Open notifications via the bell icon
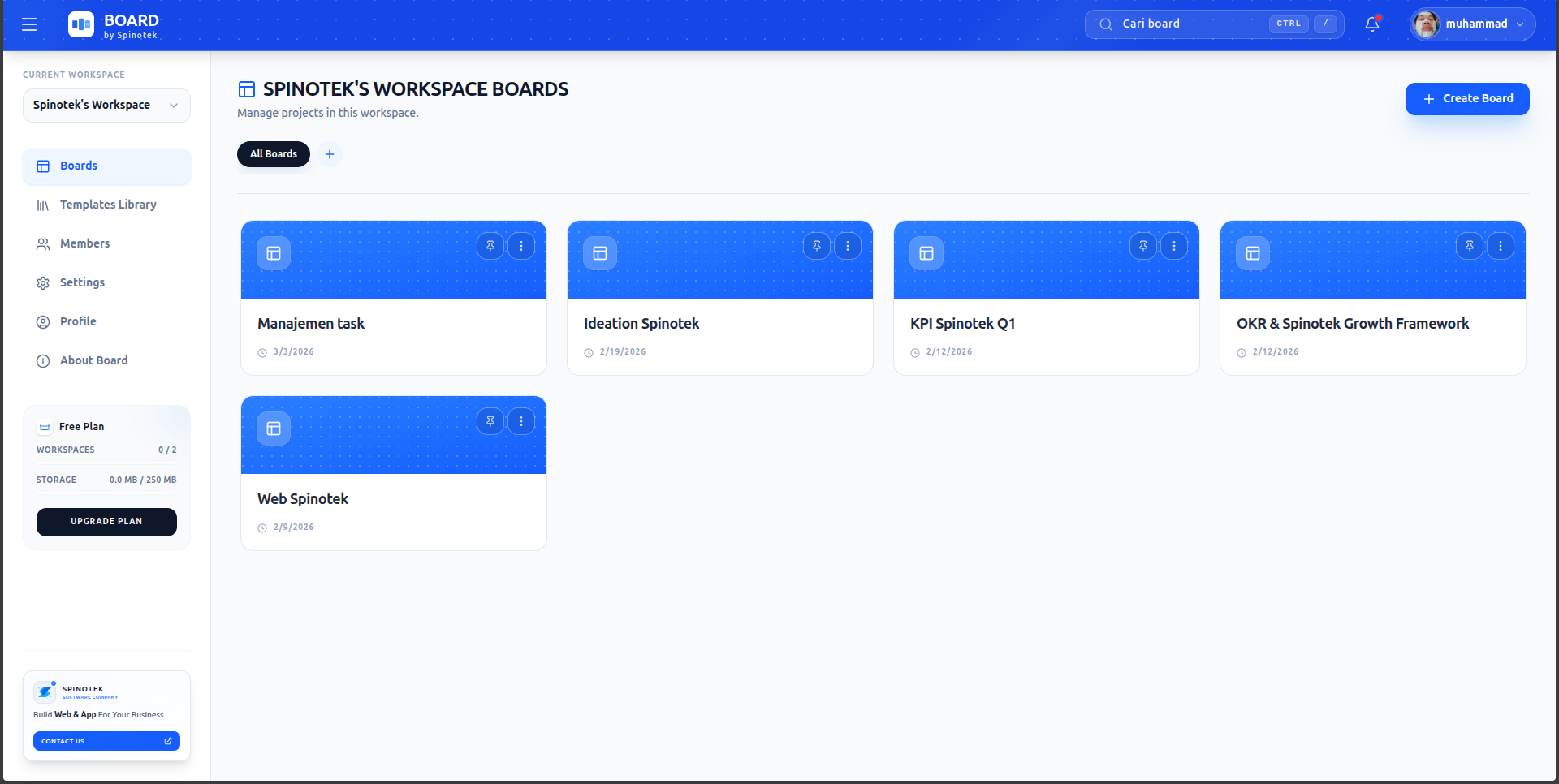 (x=1372, y=25)
